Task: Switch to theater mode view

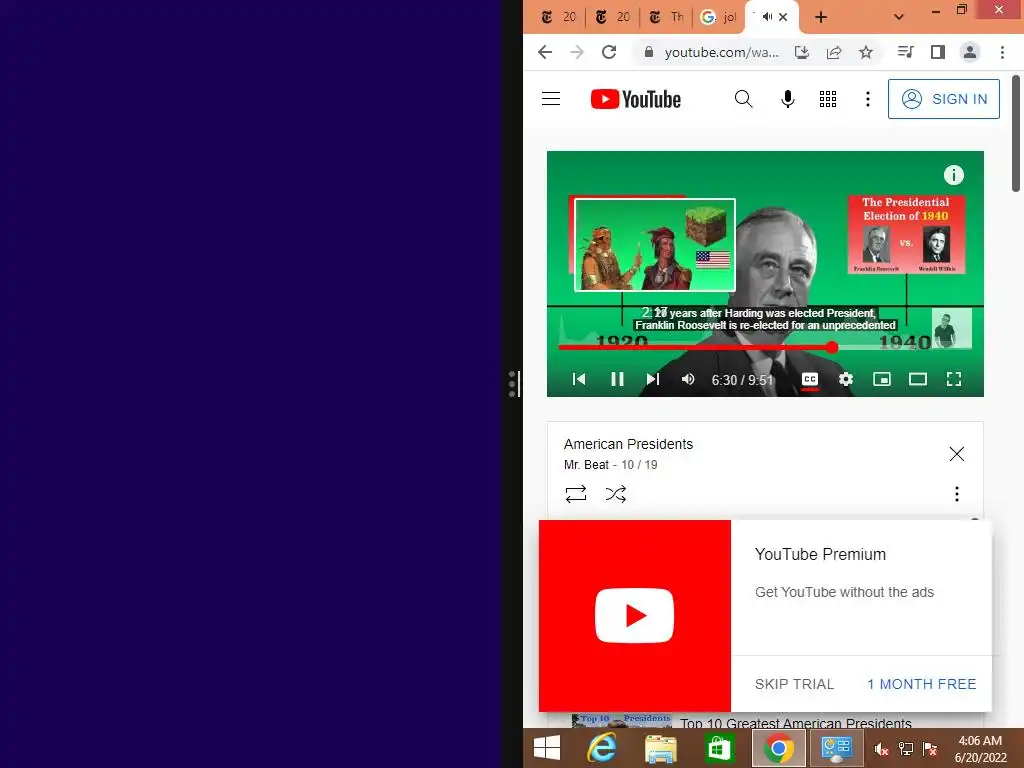Action: (918, 379)
